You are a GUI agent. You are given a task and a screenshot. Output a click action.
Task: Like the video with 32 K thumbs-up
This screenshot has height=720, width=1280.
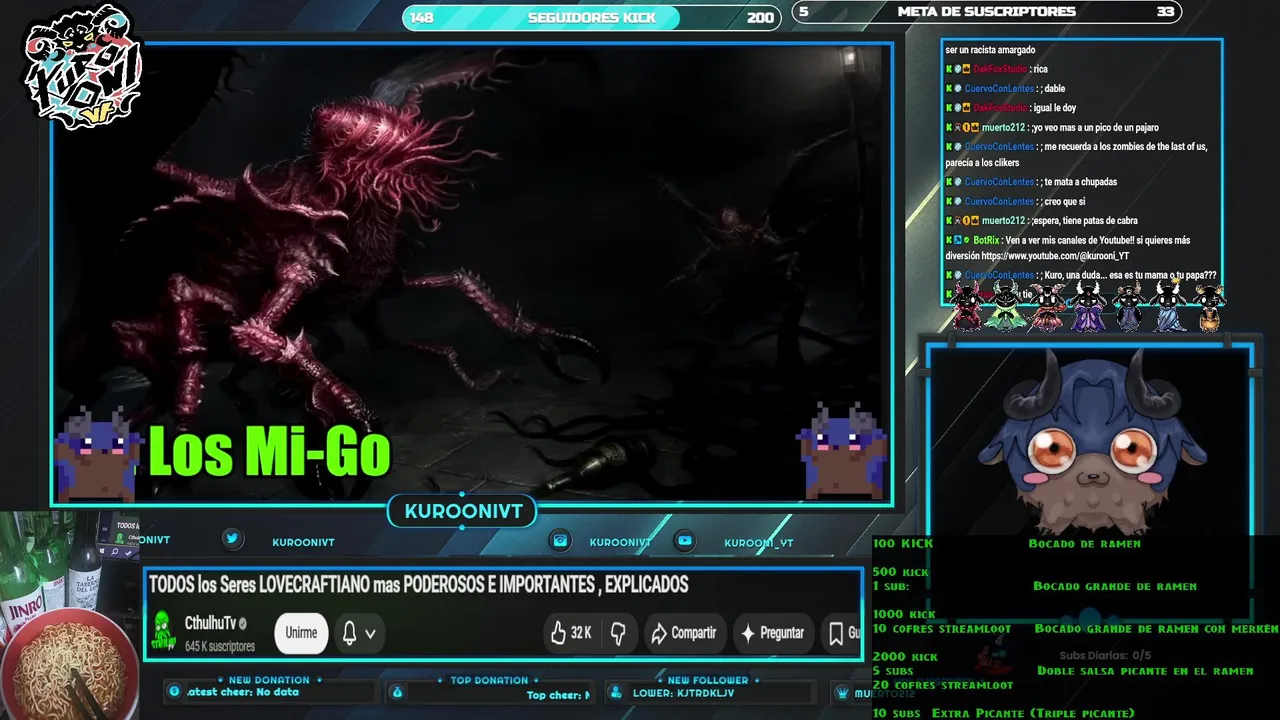[x=571, y=632]
